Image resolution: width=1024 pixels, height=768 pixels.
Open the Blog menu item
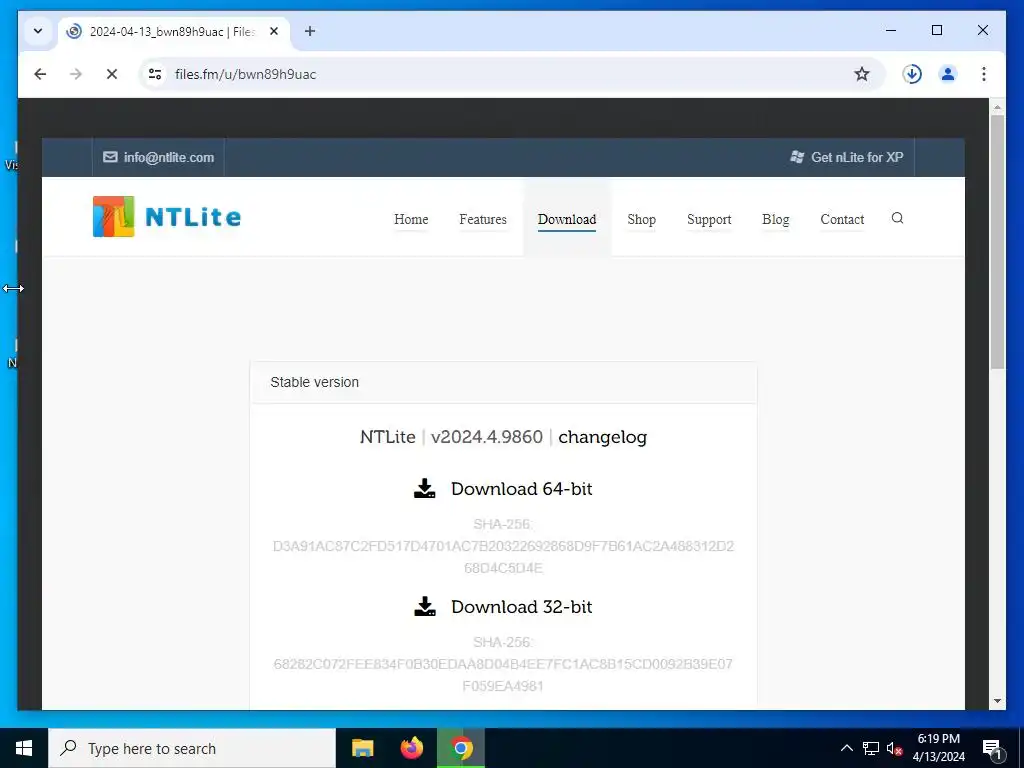[776, 219]
